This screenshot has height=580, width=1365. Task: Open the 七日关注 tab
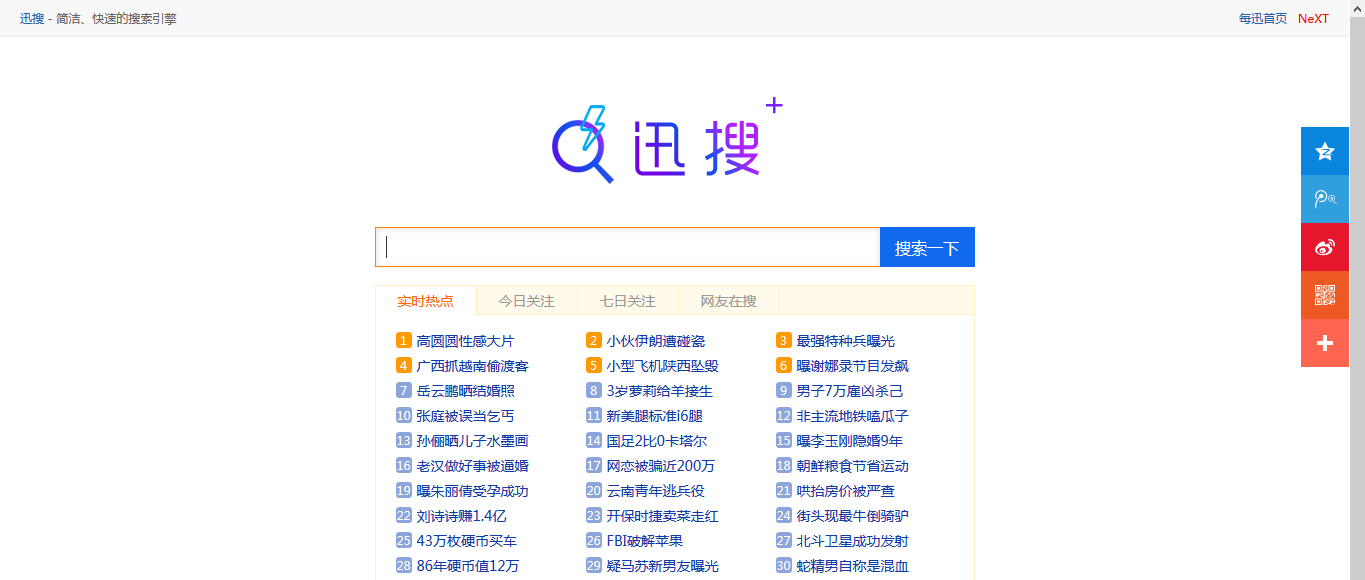[627, 300]
